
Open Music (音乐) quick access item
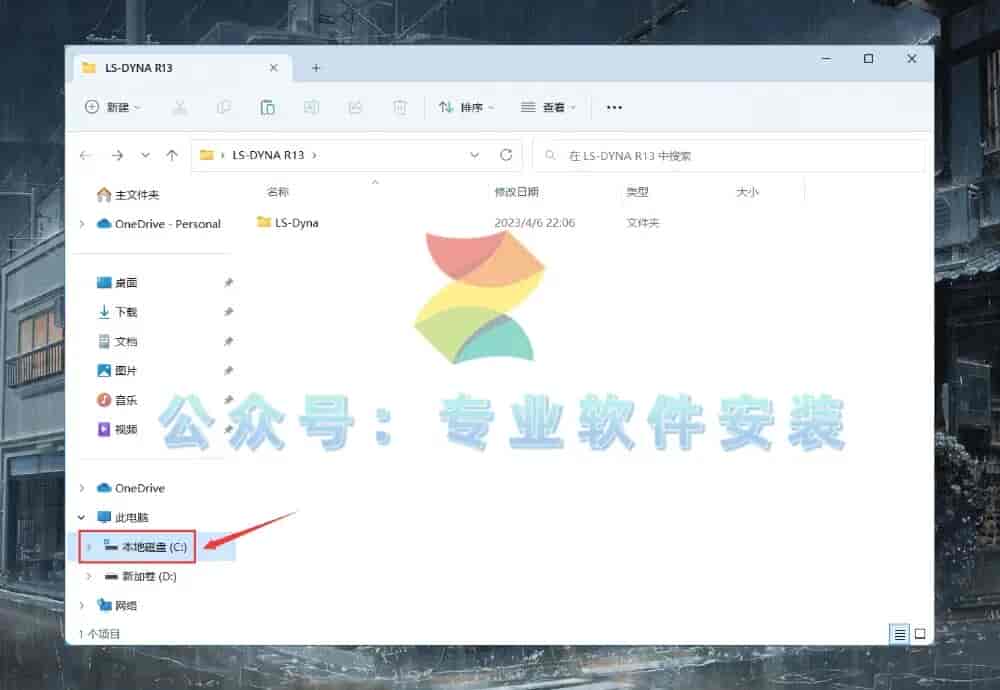(117, 400)
